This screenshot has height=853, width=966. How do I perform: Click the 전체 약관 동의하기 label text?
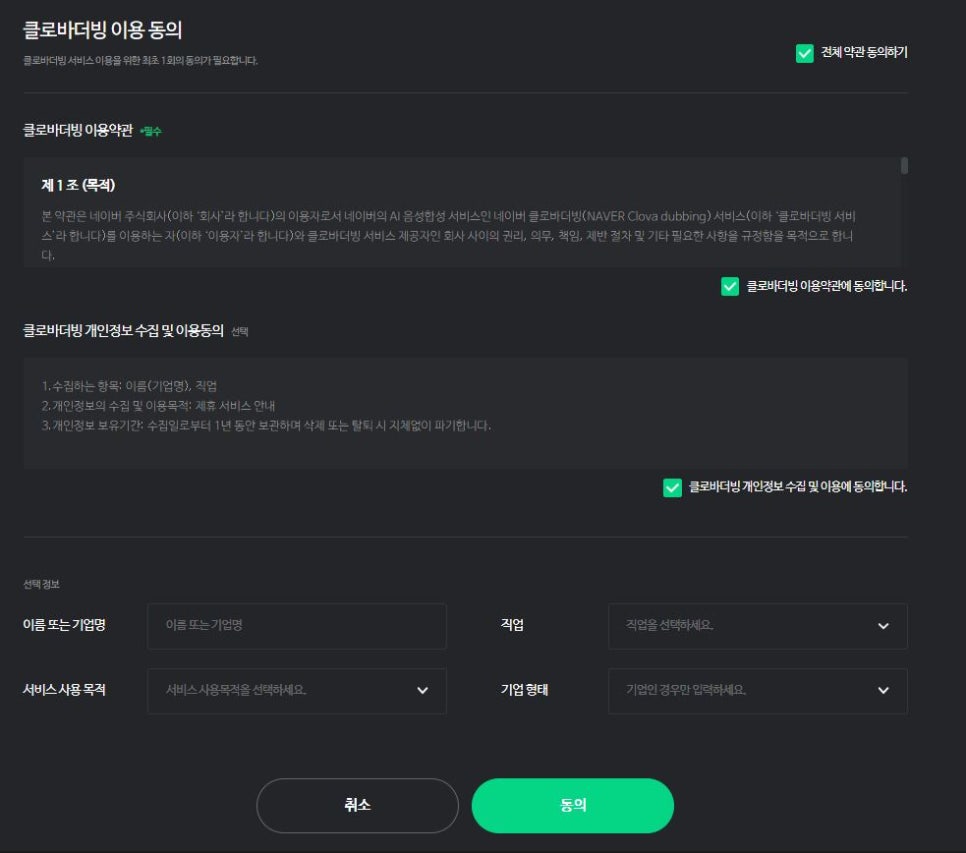click(x=864, y=52)
